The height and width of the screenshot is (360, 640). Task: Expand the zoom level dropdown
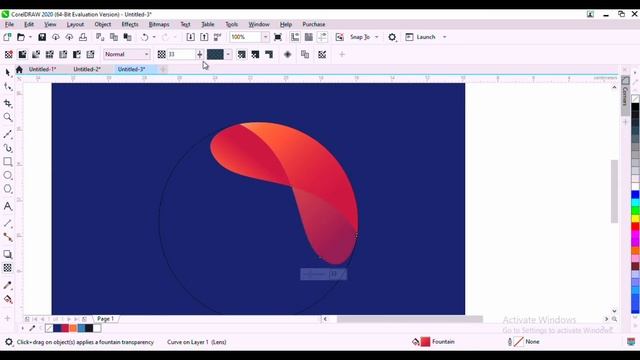265,37
